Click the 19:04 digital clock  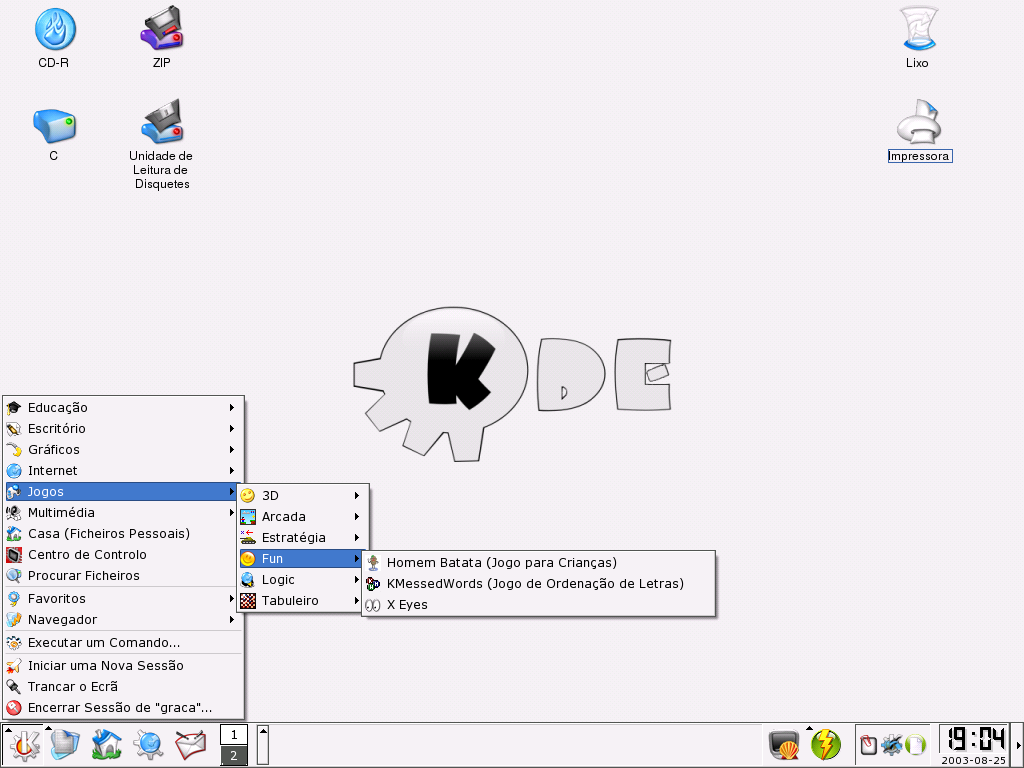pos(976,739)
